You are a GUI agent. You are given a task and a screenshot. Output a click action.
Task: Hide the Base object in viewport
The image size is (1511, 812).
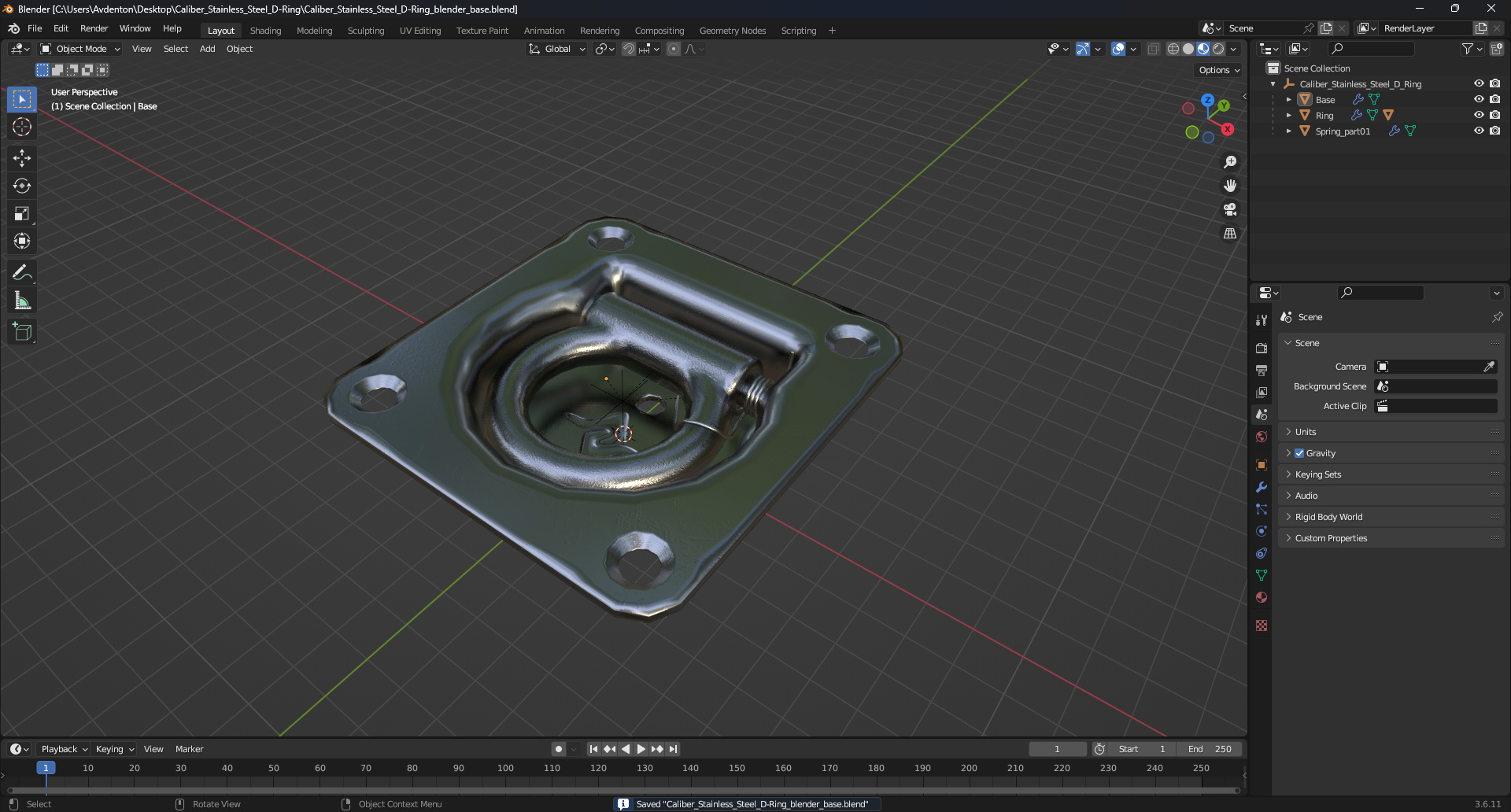tap(1479, 99)
